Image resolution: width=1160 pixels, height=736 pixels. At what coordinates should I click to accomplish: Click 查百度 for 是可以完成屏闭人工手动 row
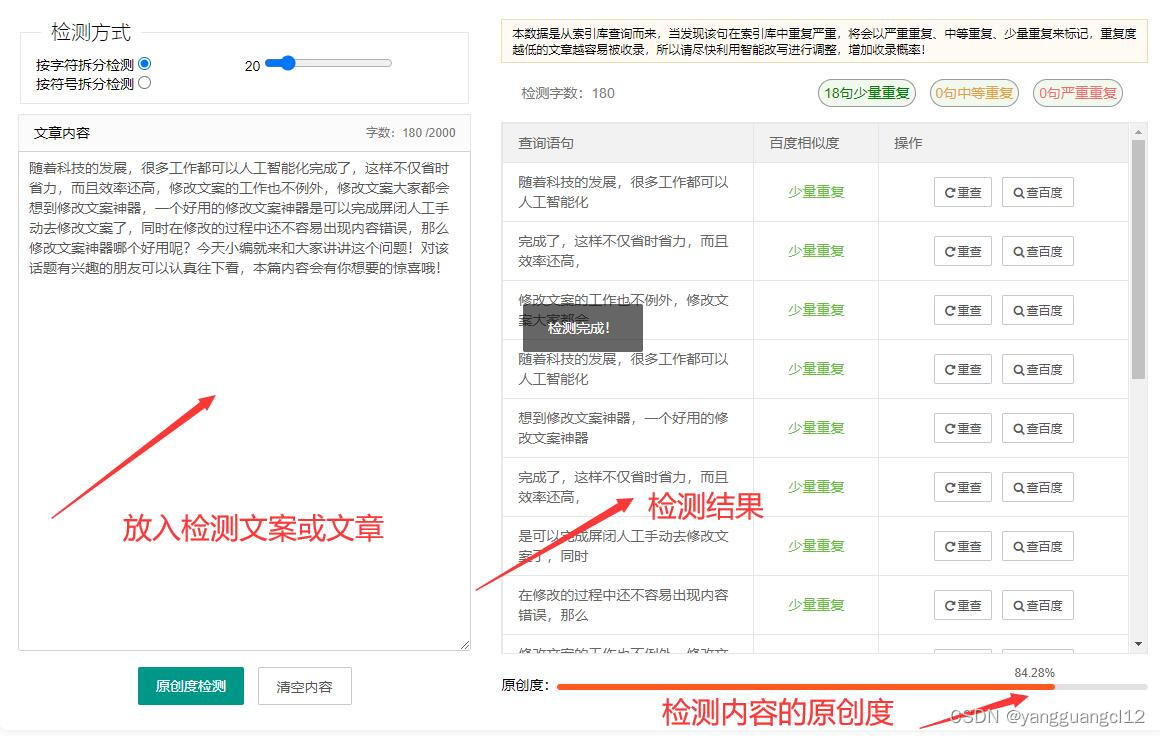pyautogui.click(x=1037, y=547)
